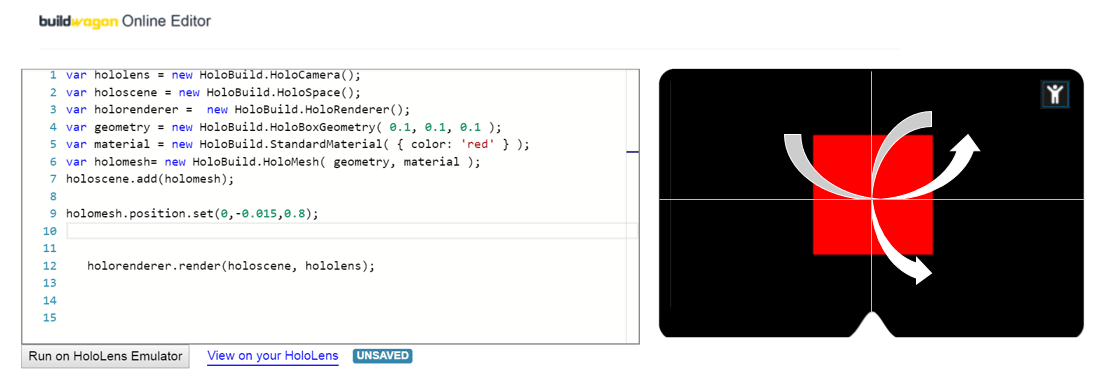Image resolution: width=1102 pixels, height=381 pixels.
Task: Open View on your HoloLens link
Action: coord(273,356)
